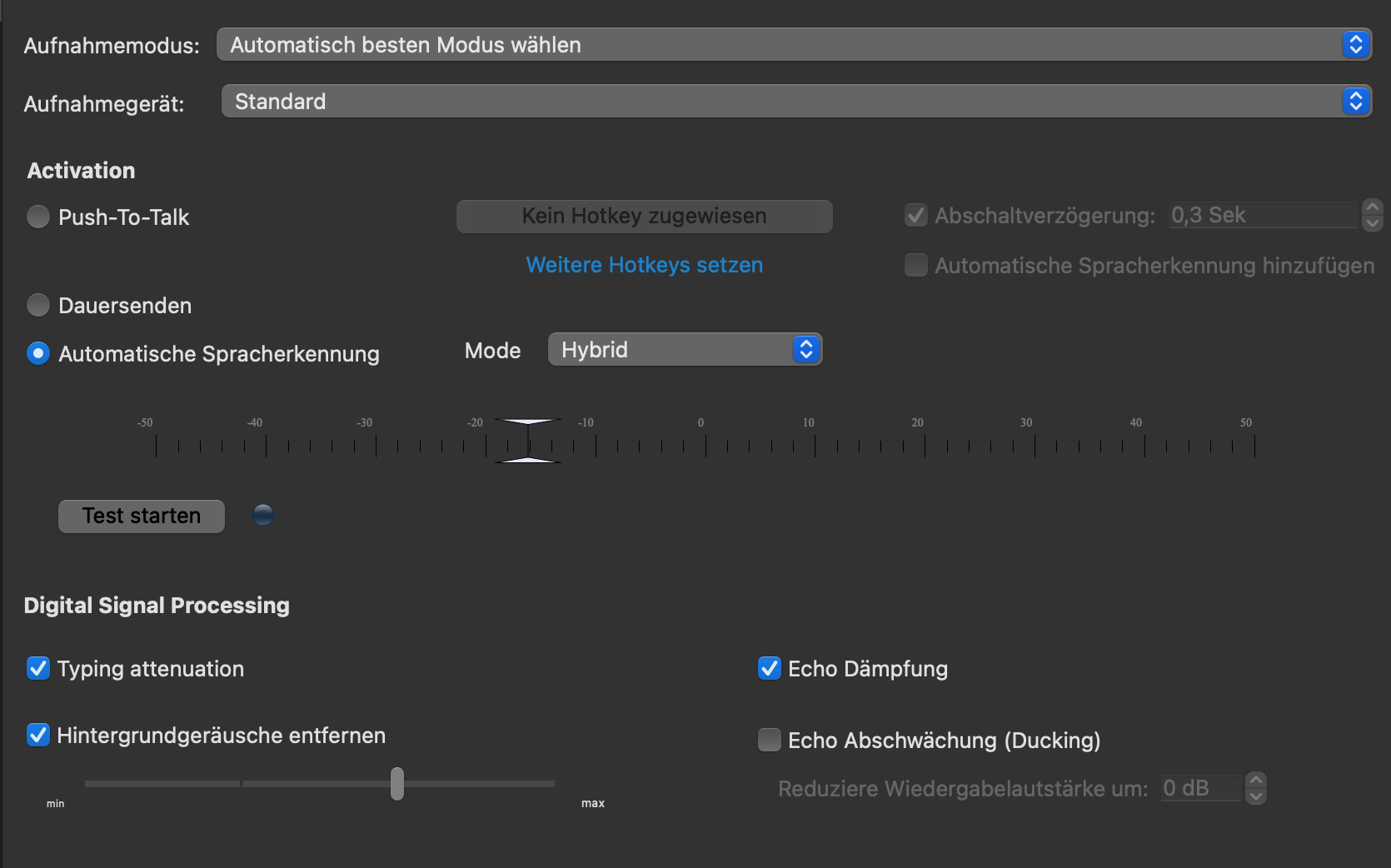
Task: Select the Dauersenden radio button
Action: 38,305
